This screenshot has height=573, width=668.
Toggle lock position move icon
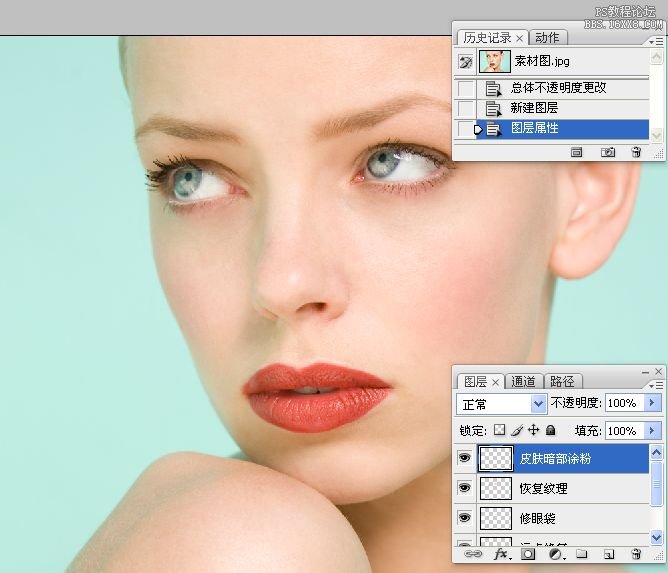[x=533, y=430]
